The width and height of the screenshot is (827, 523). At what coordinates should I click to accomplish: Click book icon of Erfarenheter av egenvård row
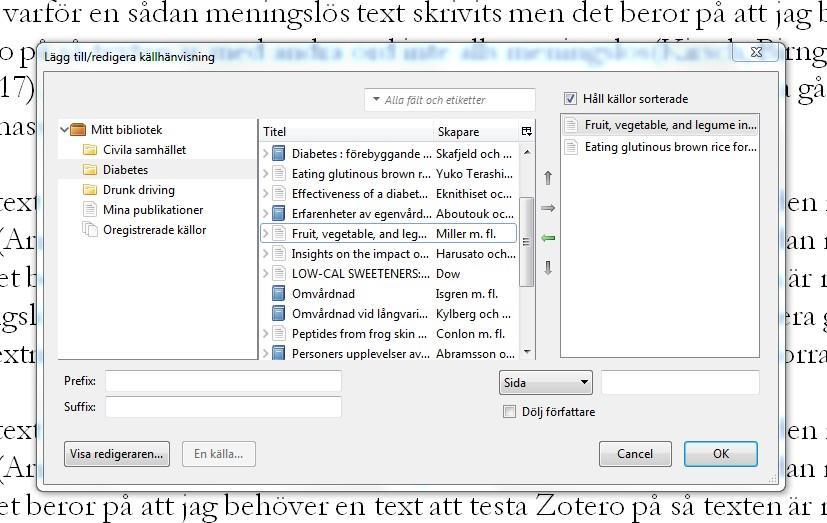(x=278, y=214)
